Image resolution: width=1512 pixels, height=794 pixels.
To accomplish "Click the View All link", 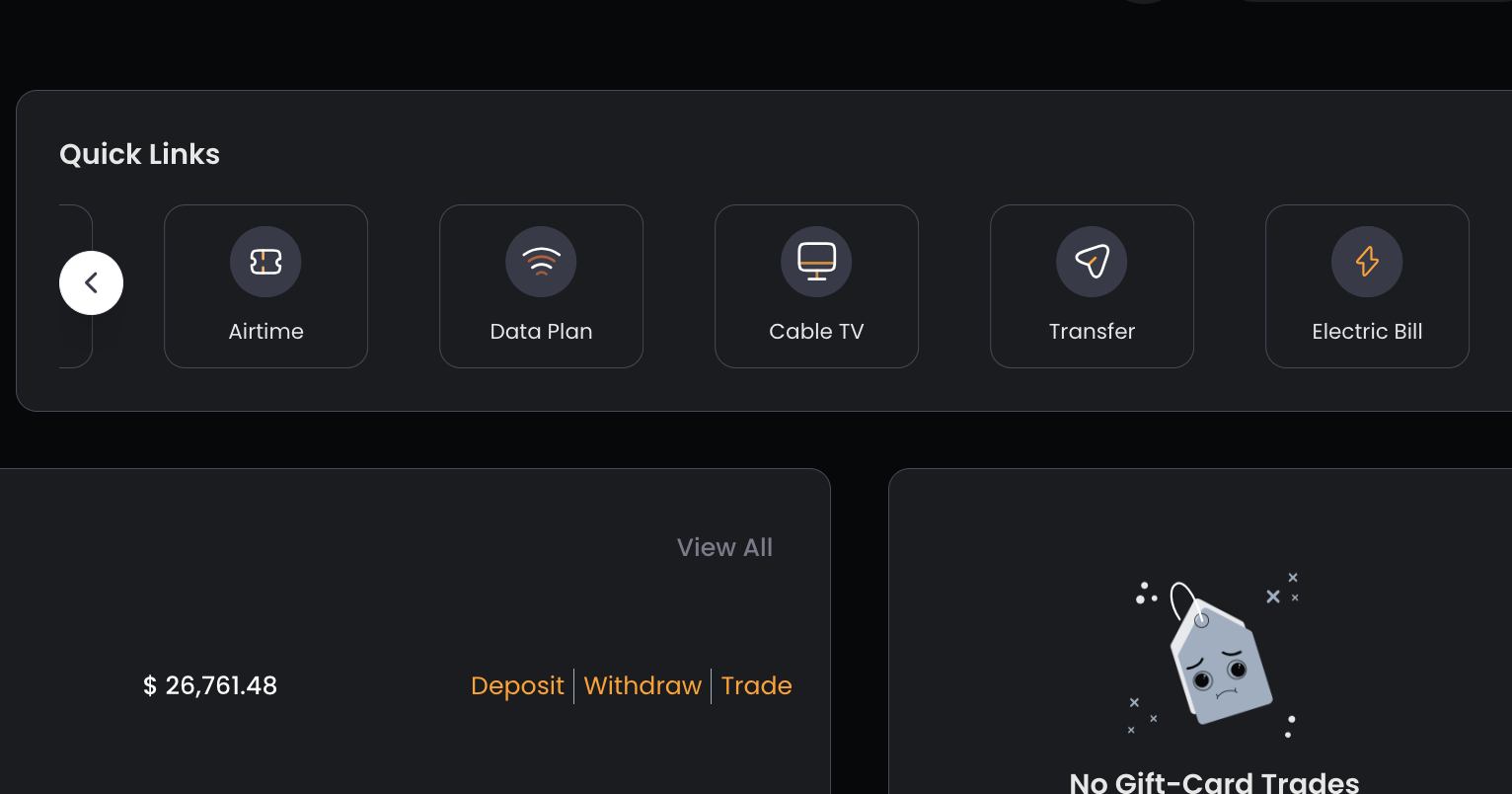I will tap(724, 547).
